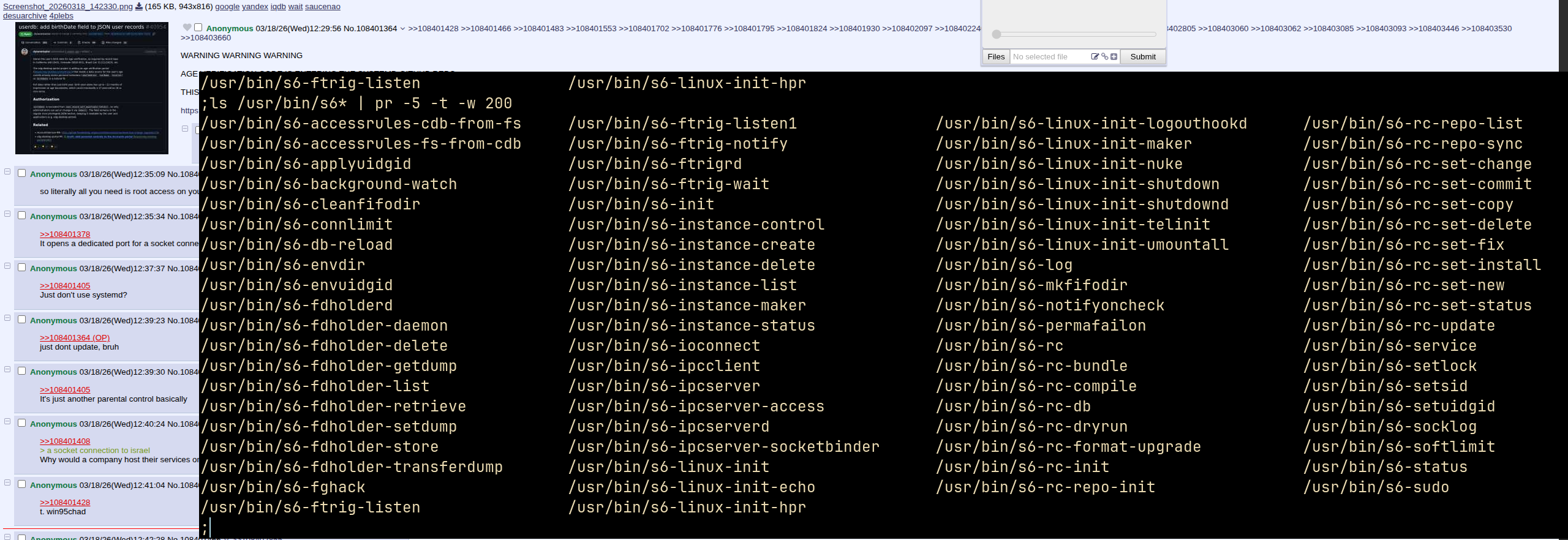Submit the reply with Submit button
The image size is (1568, 540).
coord(1143,57)
